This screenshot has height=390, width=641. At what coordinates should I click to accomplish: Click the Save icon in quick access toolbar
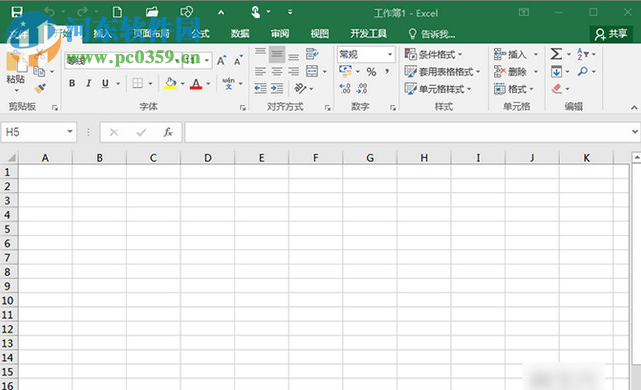click(x=17, y=11)
